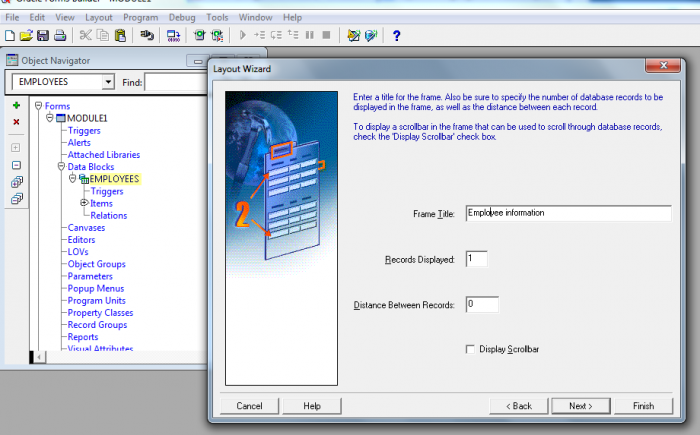Click the Collapse All icon in navigator
This screenshot has height=435, width=700.
pyautogui.click(x=17, y=198)
